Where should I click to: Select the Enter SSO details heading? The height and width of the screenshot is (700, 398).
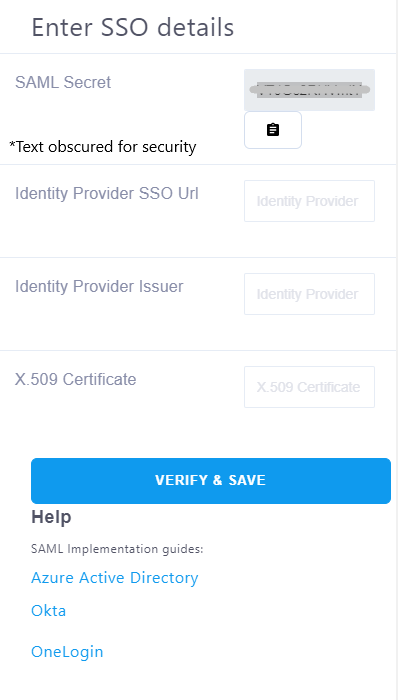[x=133, y=27]
